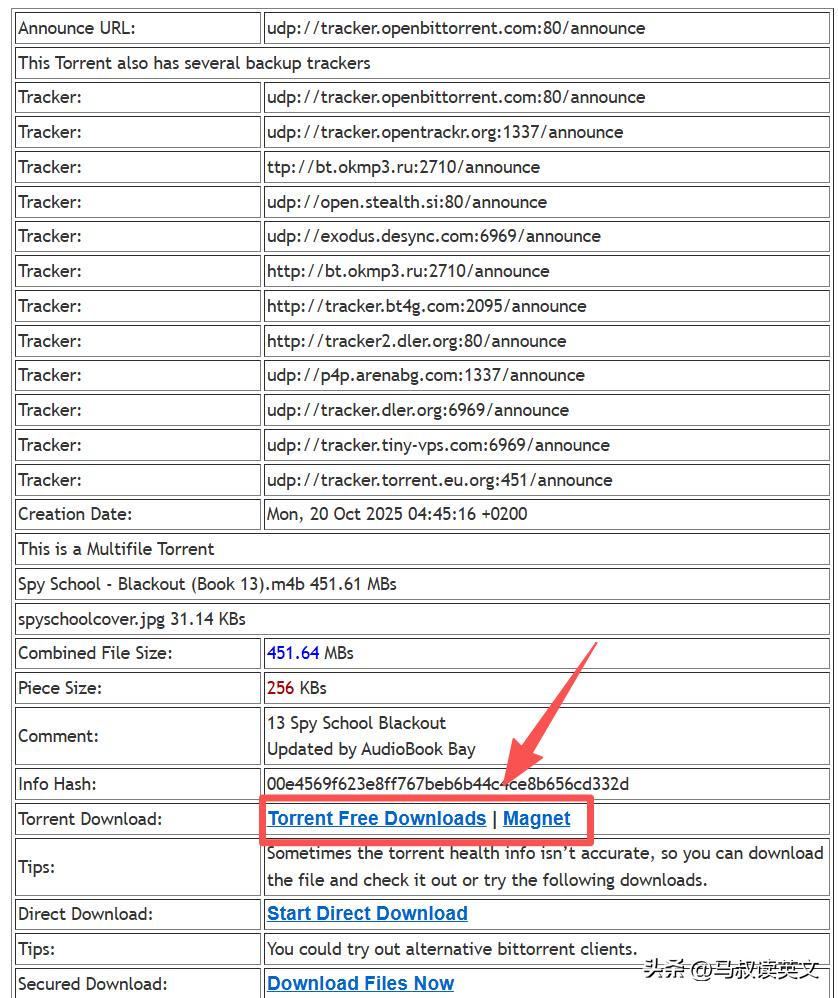
Task: Open the Download Files Now link
Action: point(360,983)
